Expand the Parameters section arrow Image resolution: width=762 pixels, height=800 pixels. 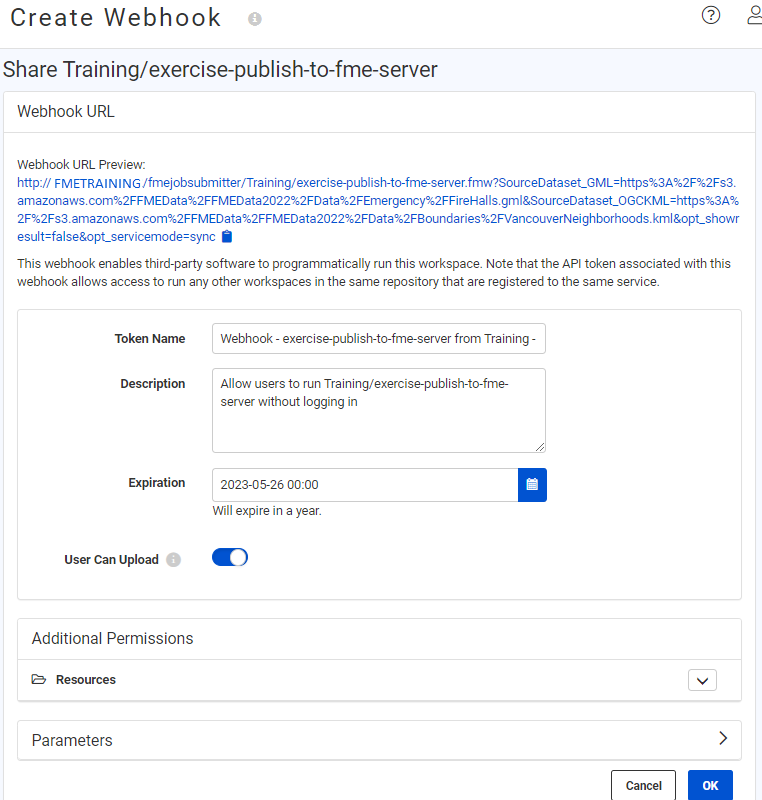723,740
